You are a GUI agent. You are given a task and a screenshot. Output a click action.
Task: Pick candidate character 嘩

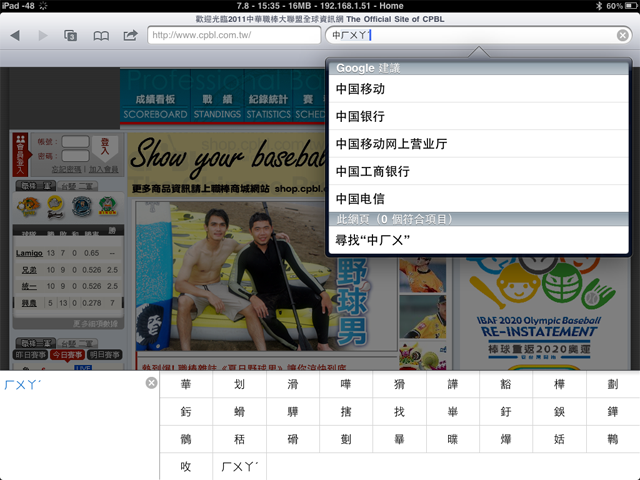346,384
